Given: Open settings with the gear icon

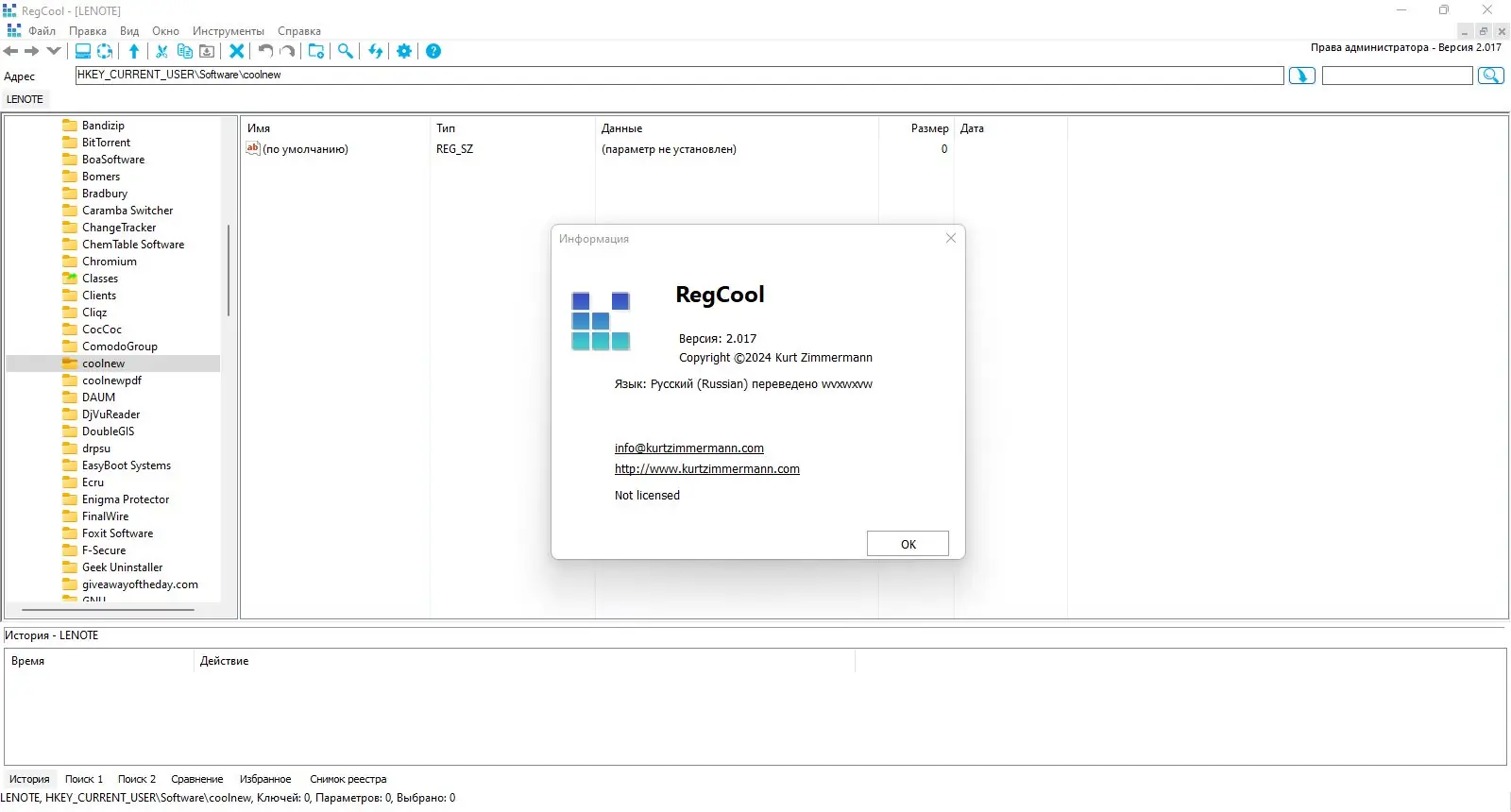Looking at the screenshot, I should coord(404,51).
